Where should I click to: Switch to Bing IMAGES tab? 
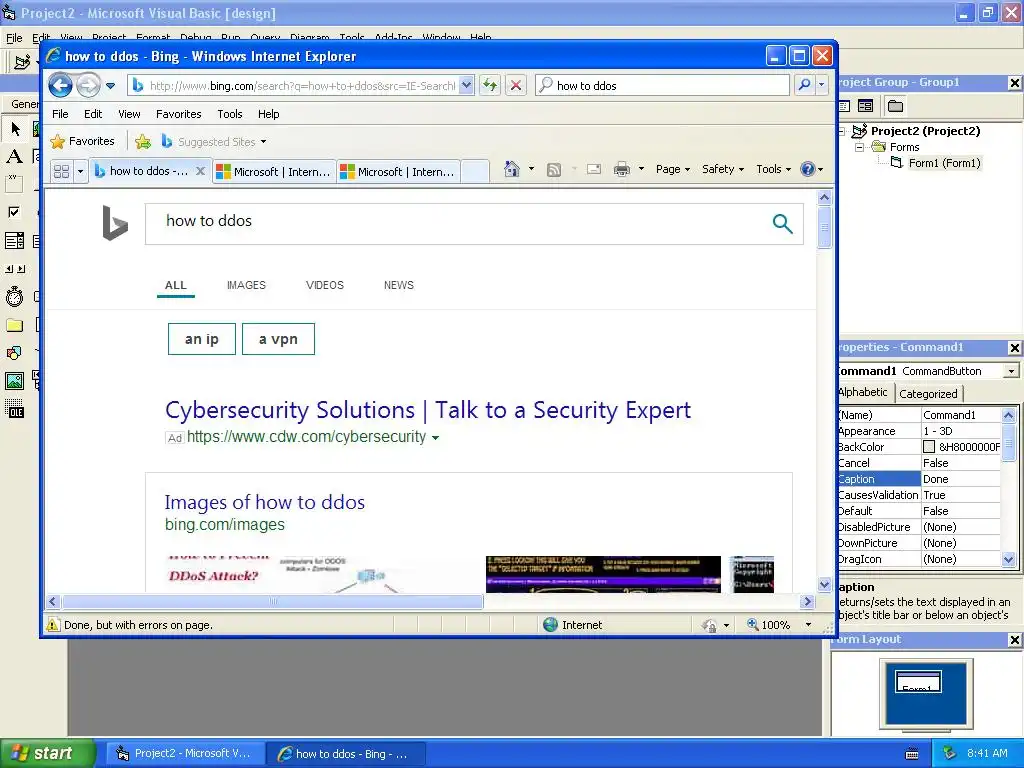246,285
